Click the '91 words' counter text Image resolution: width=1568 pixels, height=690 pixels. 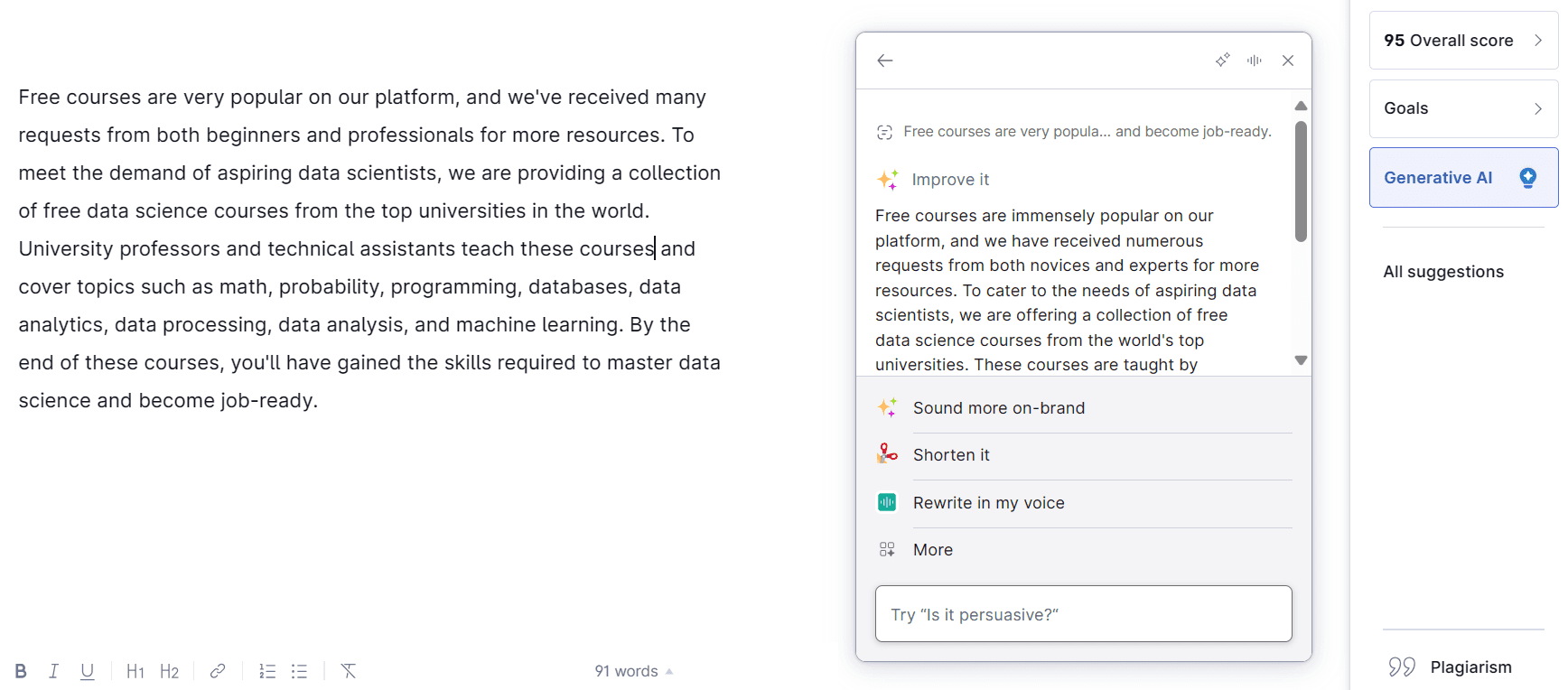point(626,671)
